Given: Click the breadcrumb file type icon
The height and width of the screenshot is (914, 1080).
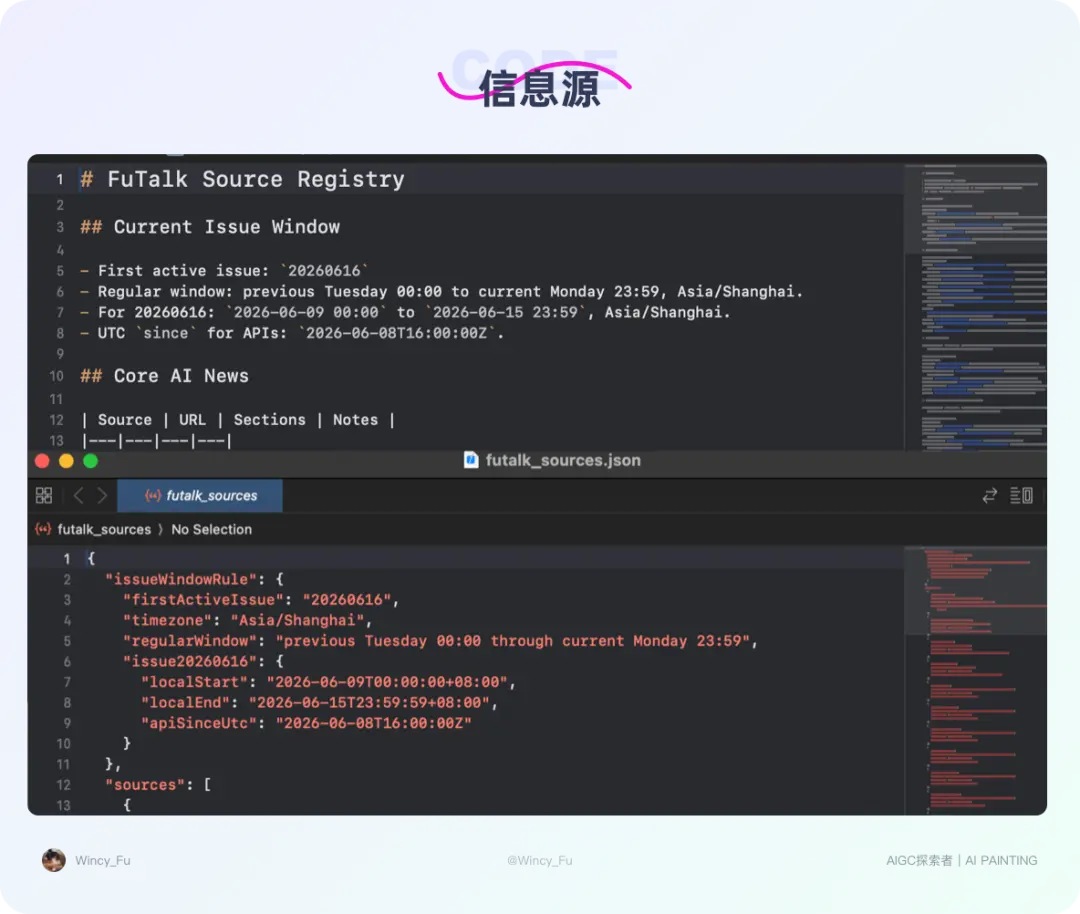Looking at the screenshot, I should [43, 529].
